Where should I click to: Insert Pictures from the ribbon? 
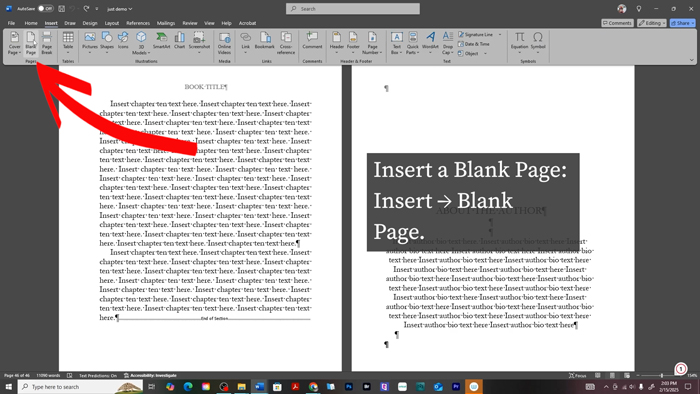click(90, 43)
